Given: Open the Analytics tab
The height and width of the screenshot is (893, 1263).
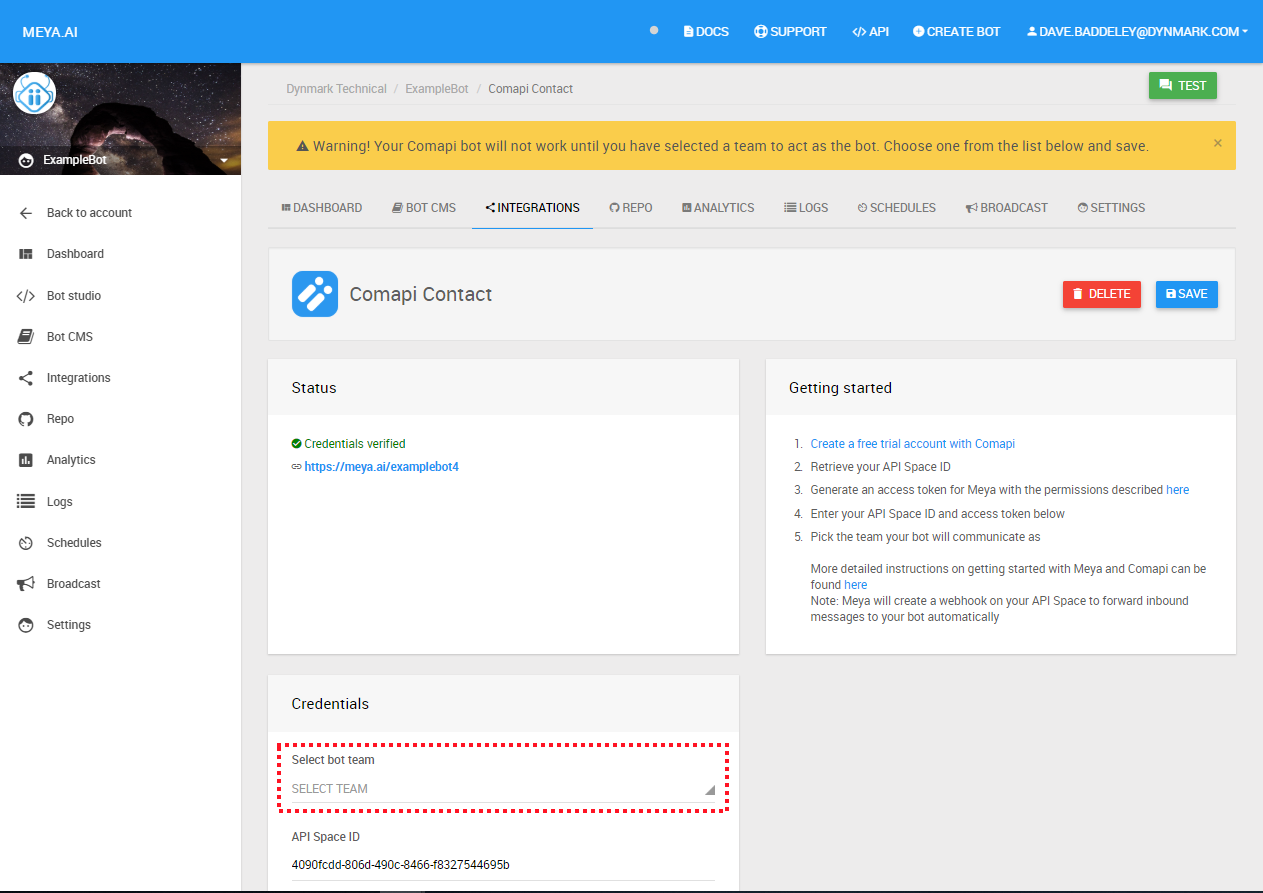Looking at the screenshot, I should [x=718, y=208].
